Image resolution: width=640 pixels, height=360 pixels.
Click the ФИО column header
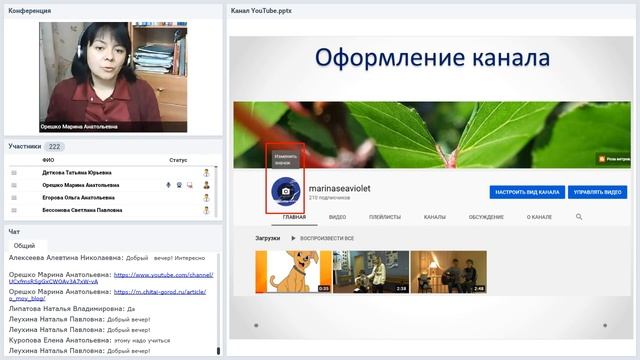(x=48, y=160)
